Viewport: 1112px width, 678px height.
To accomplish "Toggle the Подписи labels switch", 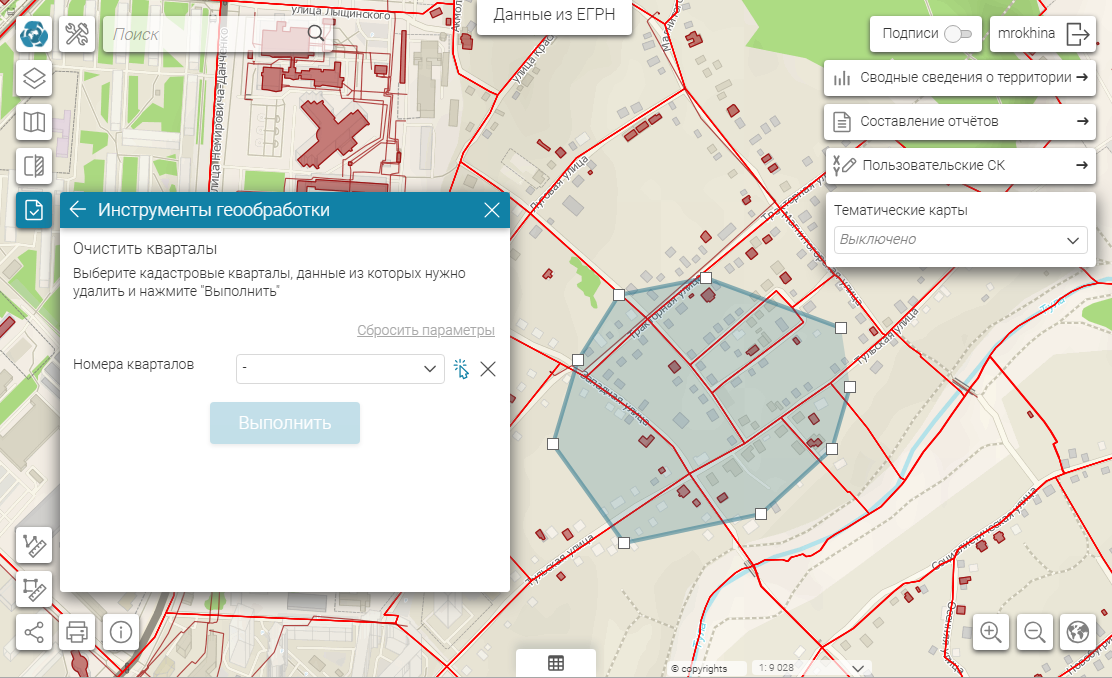I will click(x=958, y=34).
